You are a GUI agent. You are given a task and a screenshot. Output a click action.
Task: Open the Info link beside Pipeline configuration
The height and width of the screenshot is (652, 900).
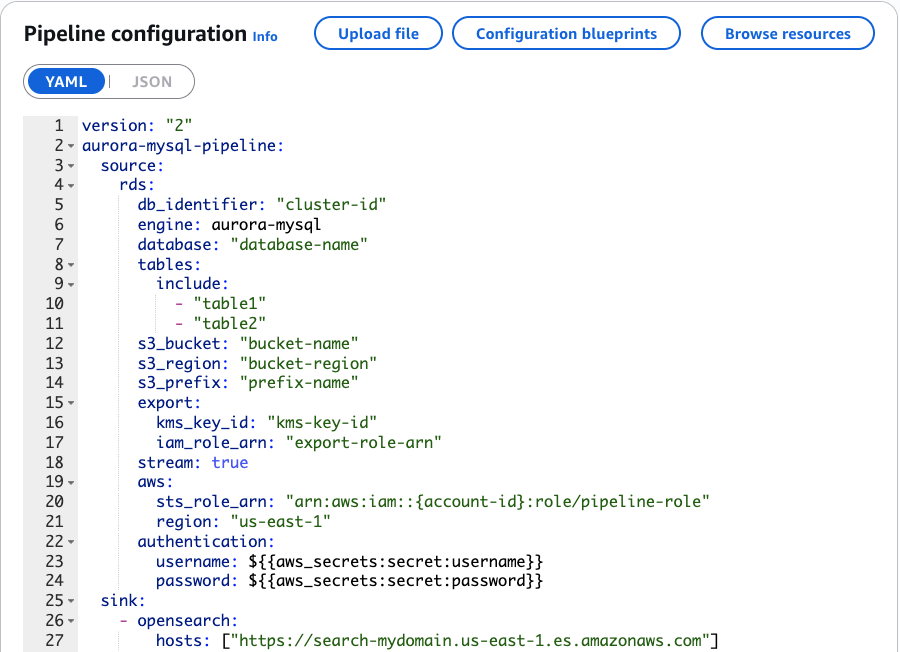pos(265,36)
